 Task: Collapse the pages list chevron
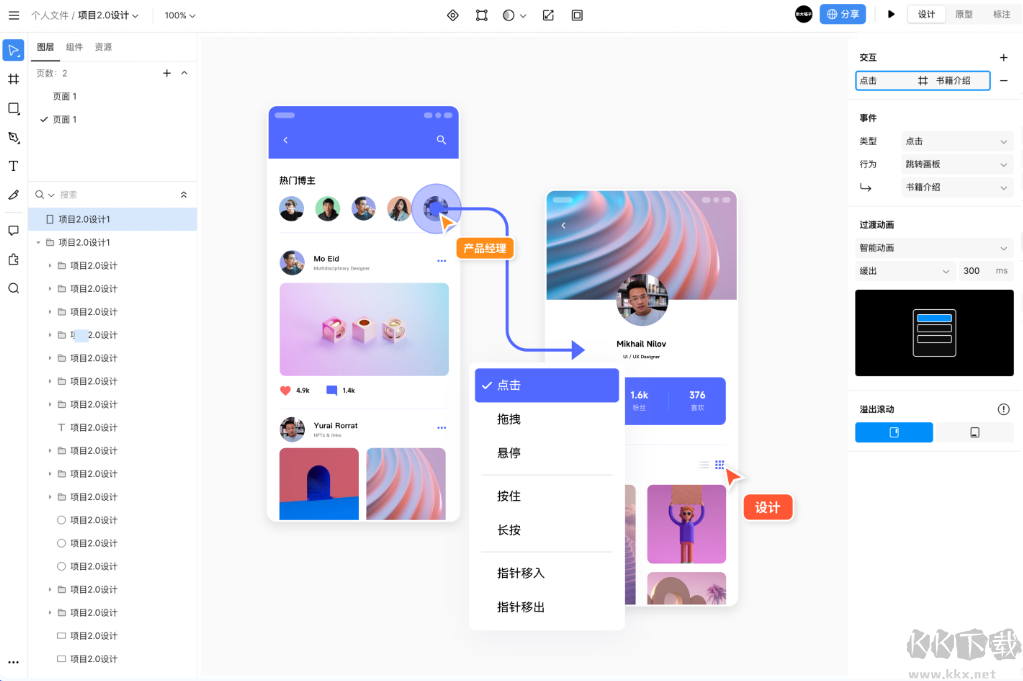185,73
